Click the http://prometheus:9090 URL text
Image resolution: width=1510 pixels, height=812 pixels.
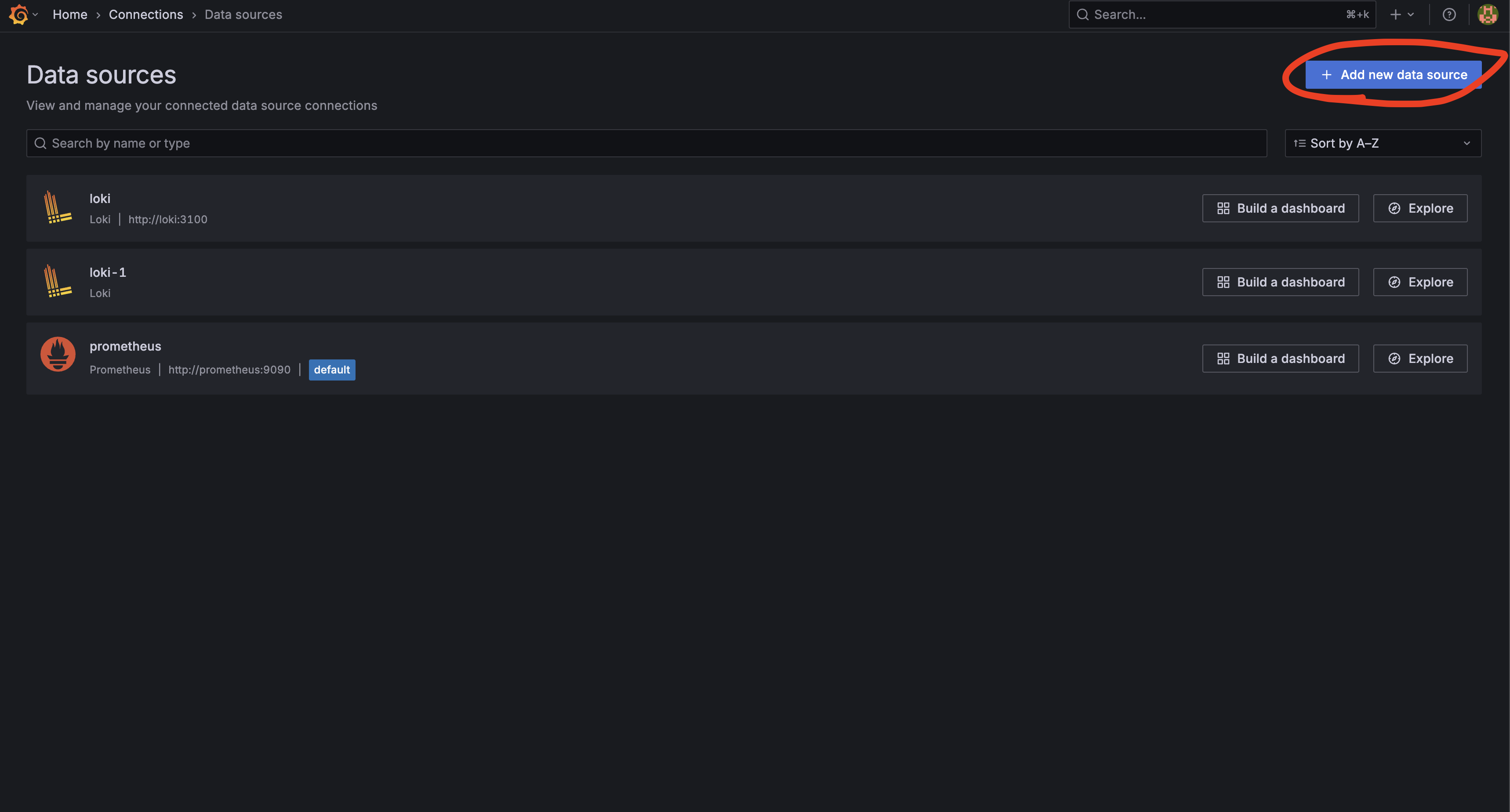click(229, 370)
